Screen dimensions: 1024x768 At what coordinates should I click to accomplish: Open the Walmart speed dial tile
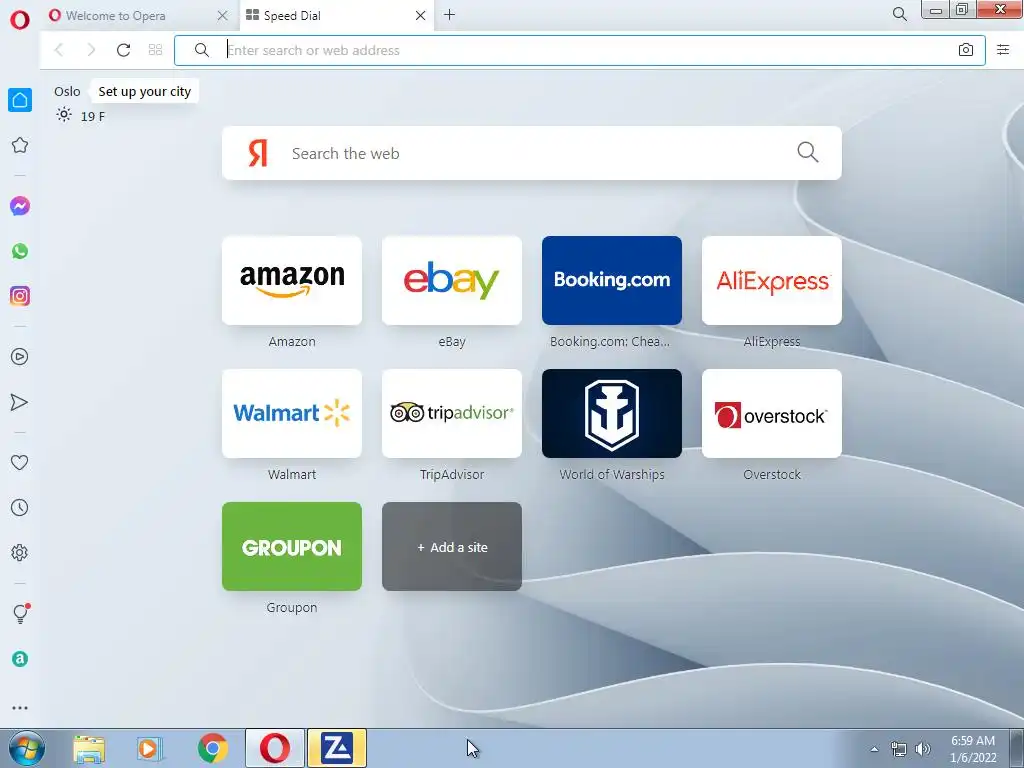tap(292, 413)
